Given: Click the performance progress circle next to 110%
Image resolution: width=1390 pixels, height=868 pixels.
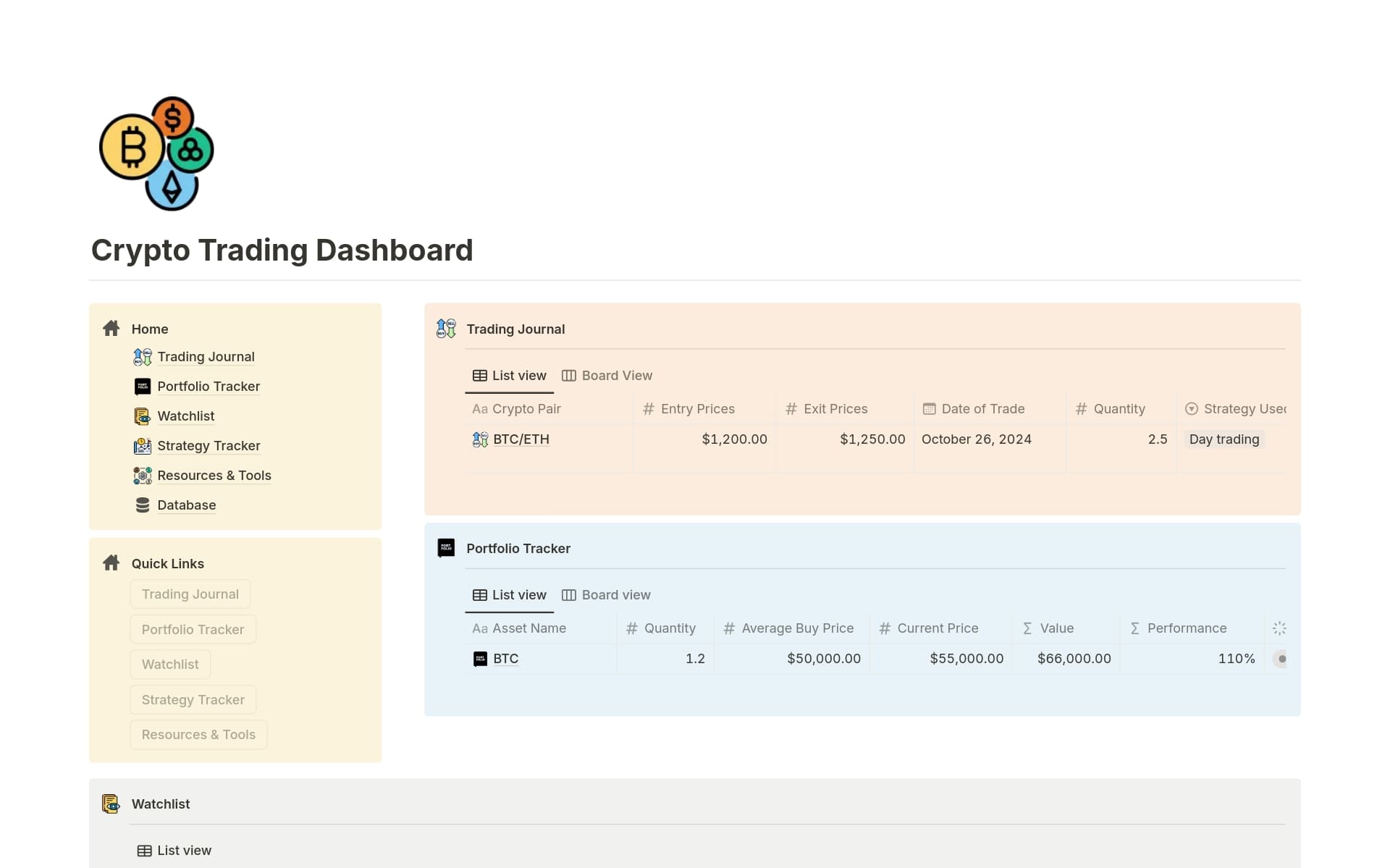Looking at the screenshot, I should (x=1281, y=659).
